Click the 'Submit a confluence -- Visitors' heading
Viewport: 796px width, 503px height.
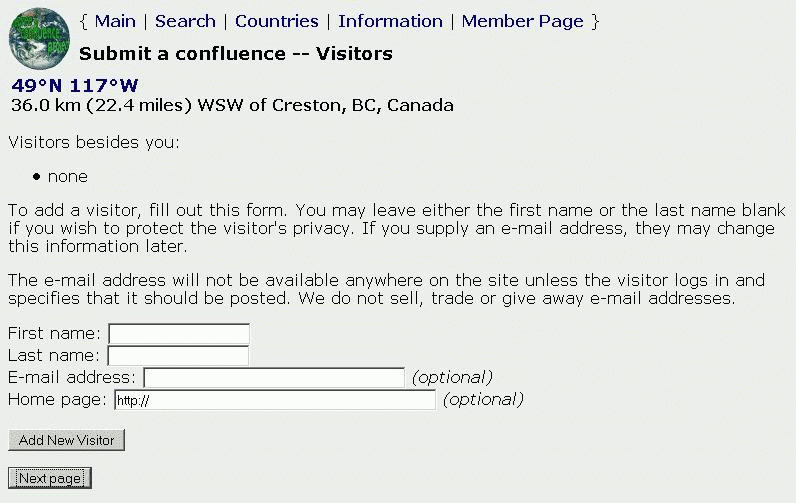point(236,53)
